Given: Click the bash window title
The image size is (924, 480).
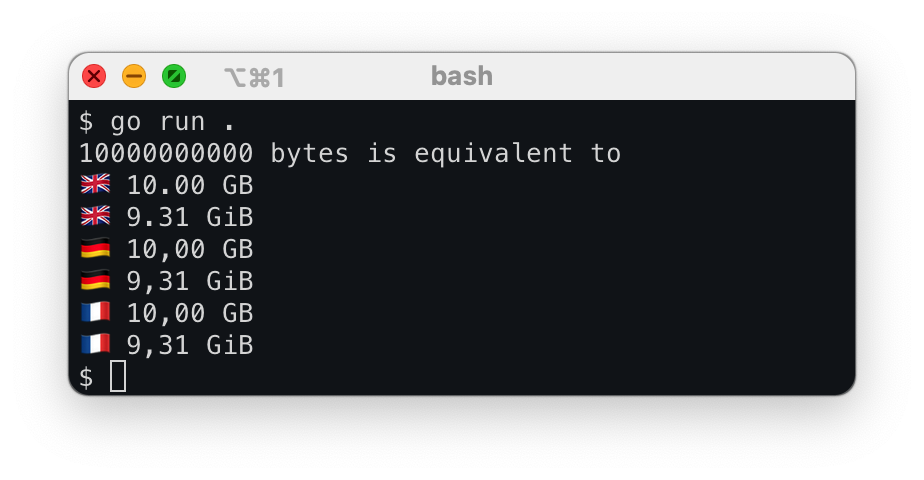Looking at the screenshot, I should (461, 76).
